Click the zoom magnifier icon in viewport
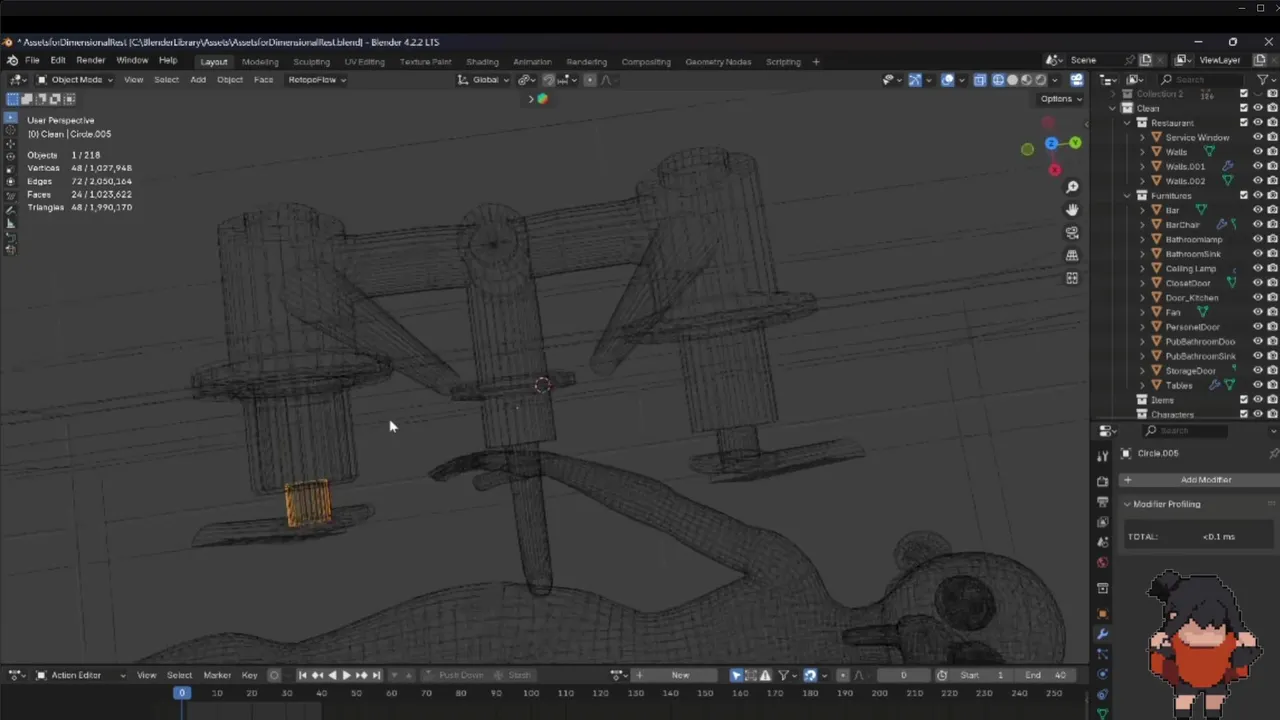Screen dimensions: 1280x720 [1072, 187]
